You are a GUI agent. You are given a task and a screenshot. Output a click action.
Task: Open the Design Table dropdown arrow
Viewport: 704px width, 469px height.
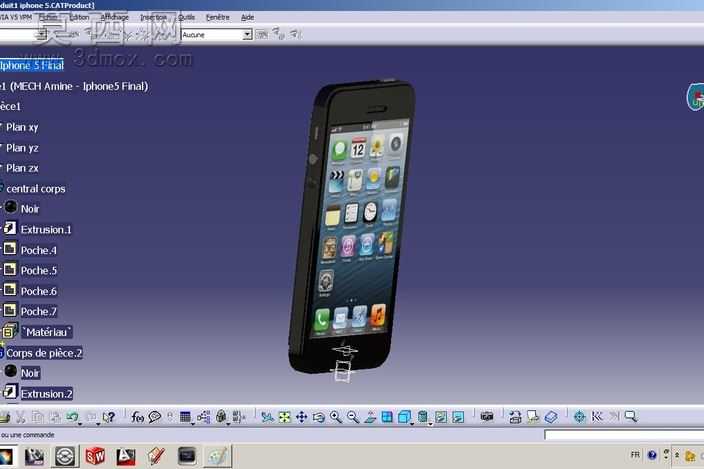pyautogui.click(x=193, y=423)
